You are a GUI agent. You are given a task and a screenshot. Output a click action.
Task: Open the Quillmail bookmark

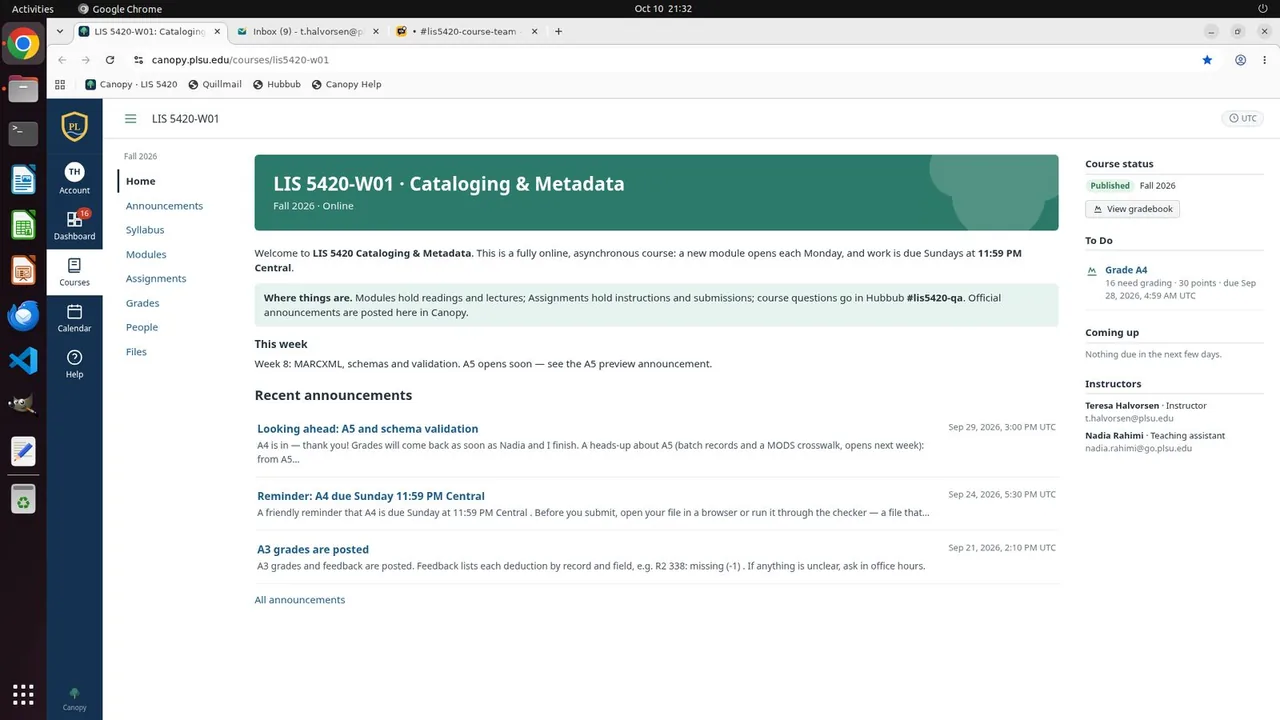point(215,84)
